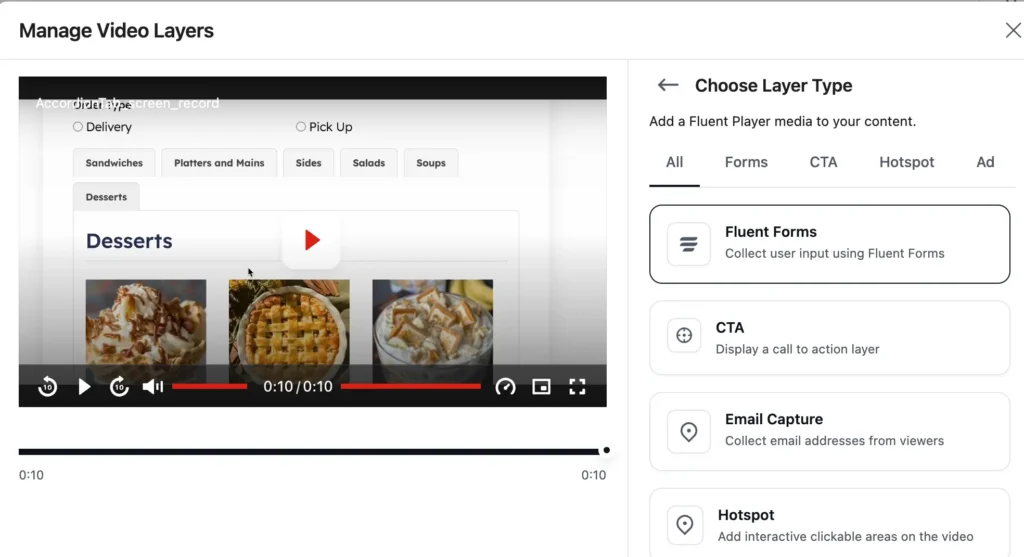Open the playback speed control
The width and height of the screenshot is (1024, 557).
tap(505, 387)
